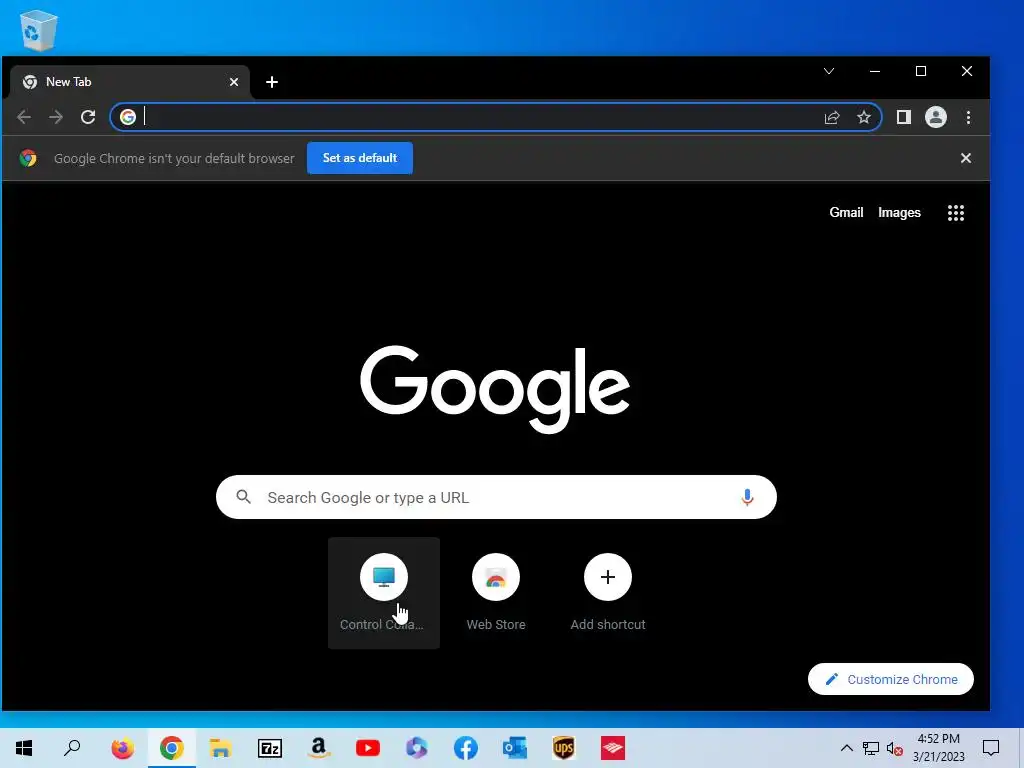Viewport: 1024px width, 768px height.
Task: Click the magnifier in the search box
Action: [x=244, y=497]
